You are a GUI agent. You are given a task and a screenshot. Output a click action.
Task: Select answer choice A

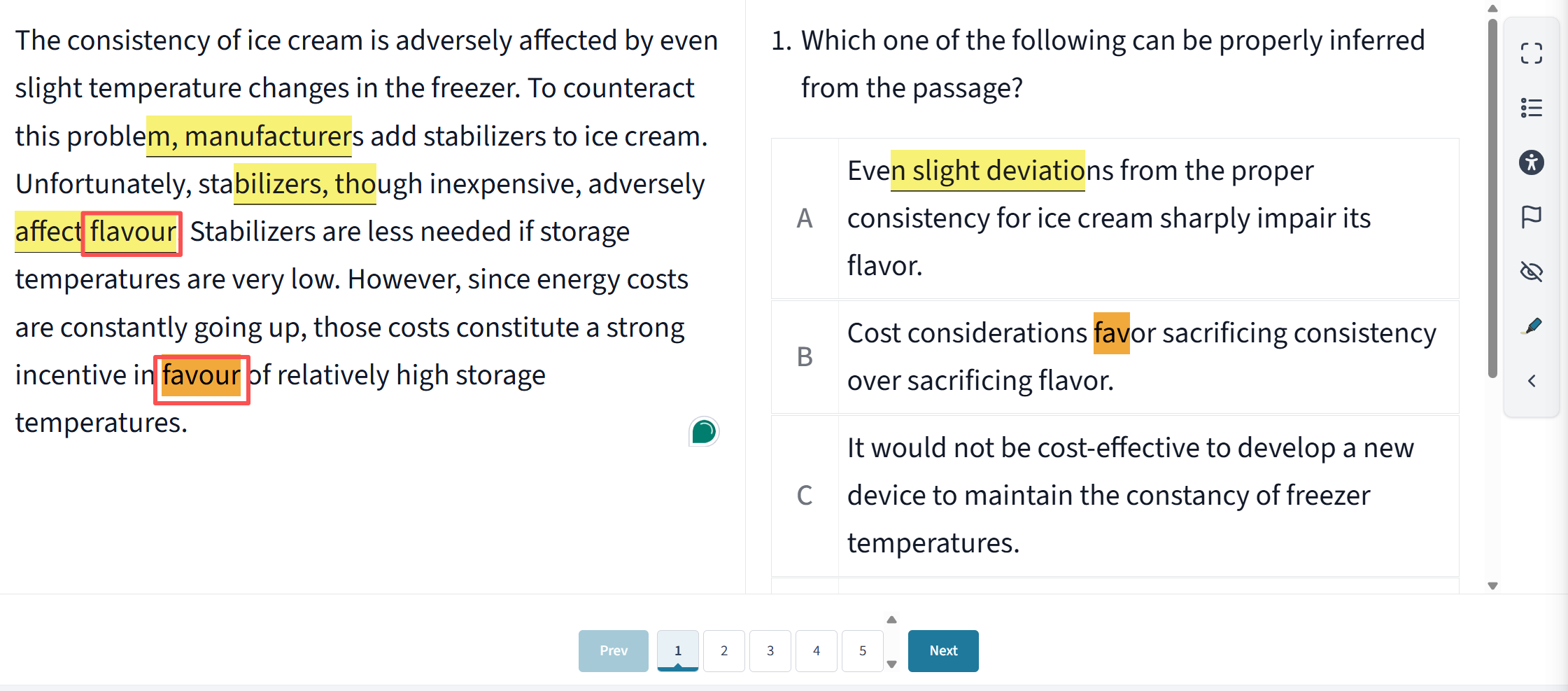[1115, 218]
